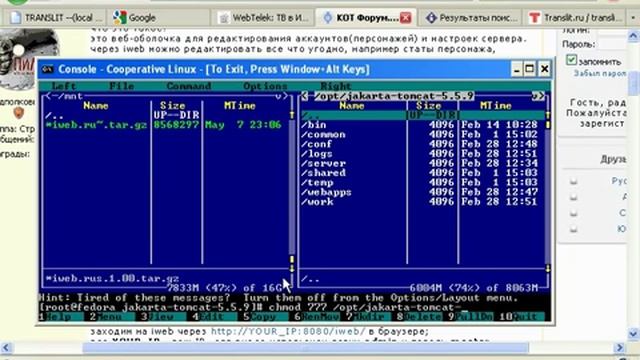Click the browser scroll-right arrow
Image resolution: width=640 pixels, height=360 pixels.
tap(620, 348)
